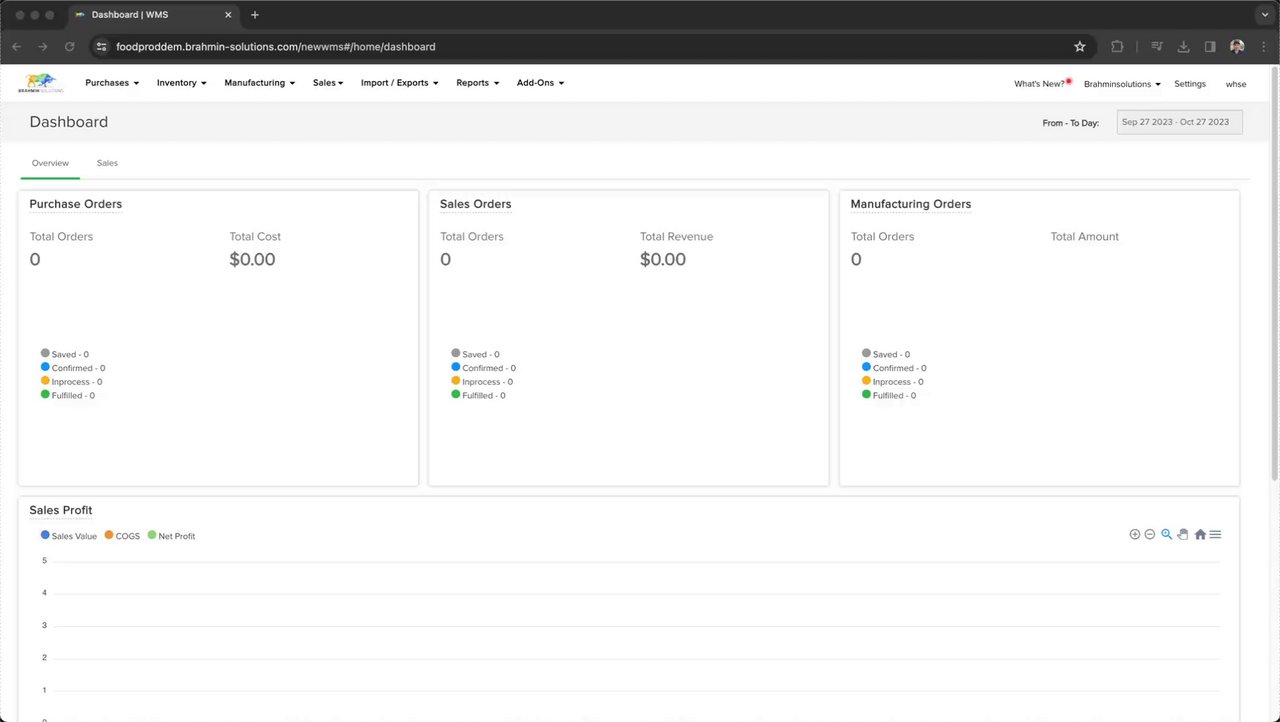Click the From - To Day date range field
This screenshot has width=1280, height=722.
(1180, 122)
